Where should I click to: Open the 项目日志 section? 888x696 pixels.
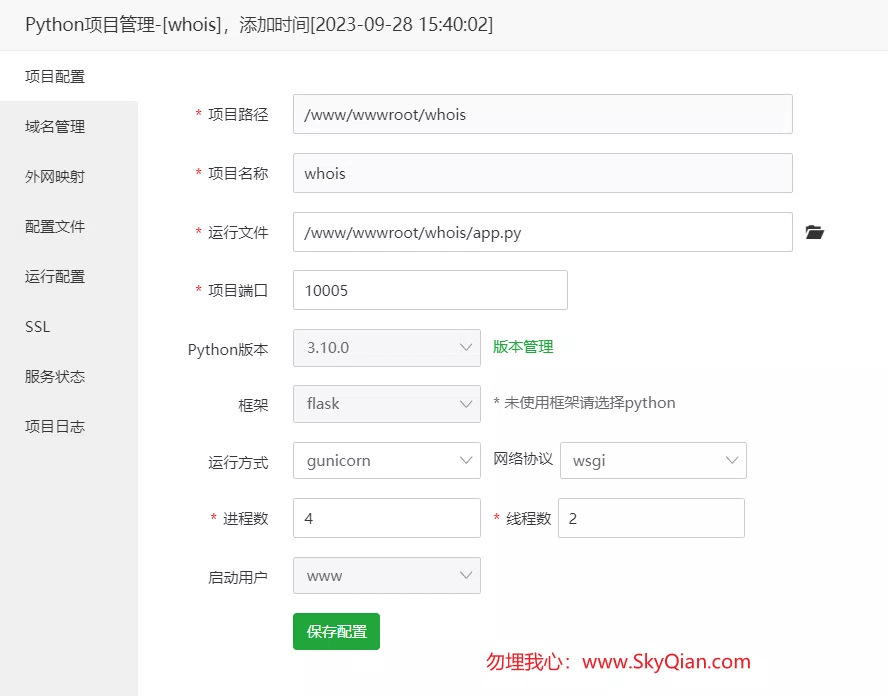(55, 426)
